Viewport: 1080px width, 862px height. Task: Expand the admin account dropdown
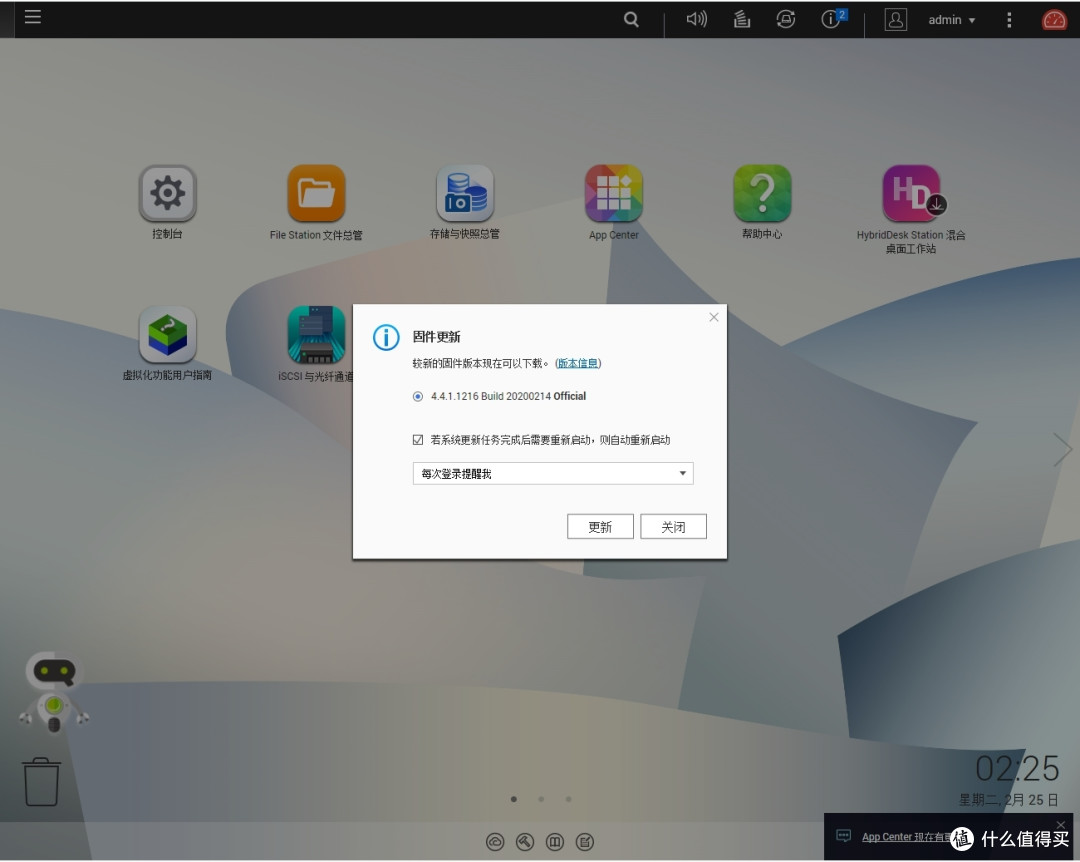pyautogui.click(x=952, y=20)
